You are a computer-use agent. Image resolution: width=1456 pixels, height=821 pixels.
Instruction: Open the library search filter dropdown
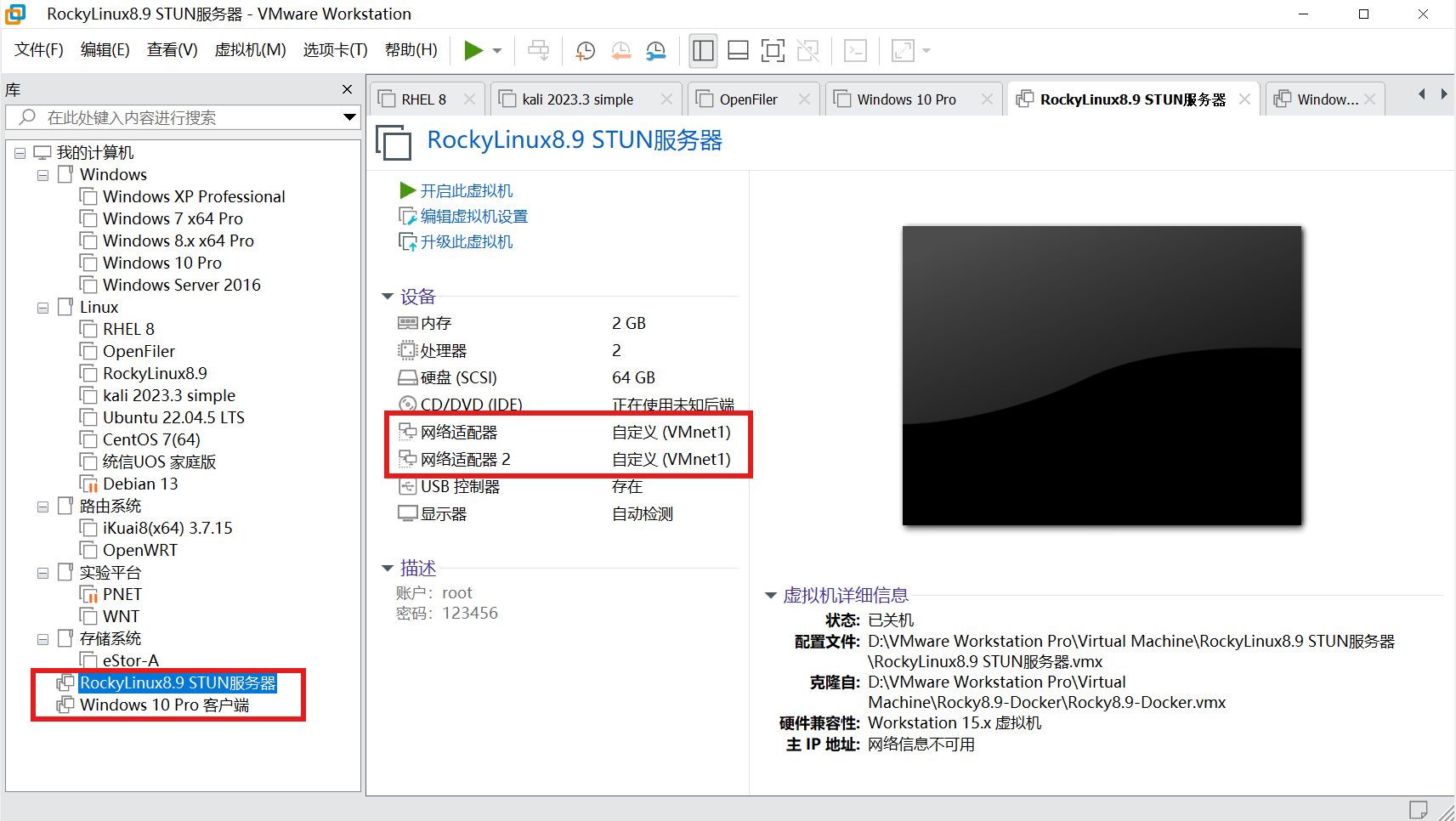pyautogui.click(x=349, y=117)
